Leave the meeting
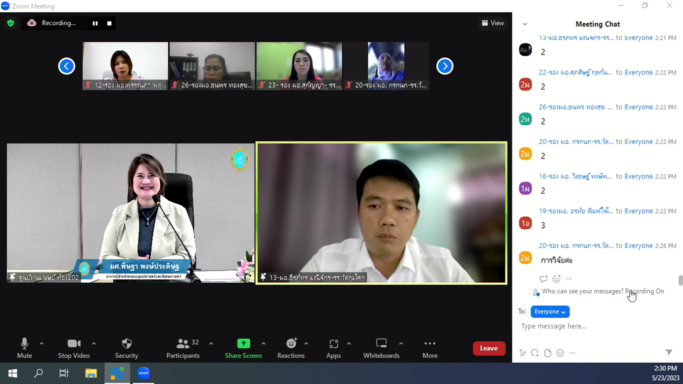 (x=489, y=348)
